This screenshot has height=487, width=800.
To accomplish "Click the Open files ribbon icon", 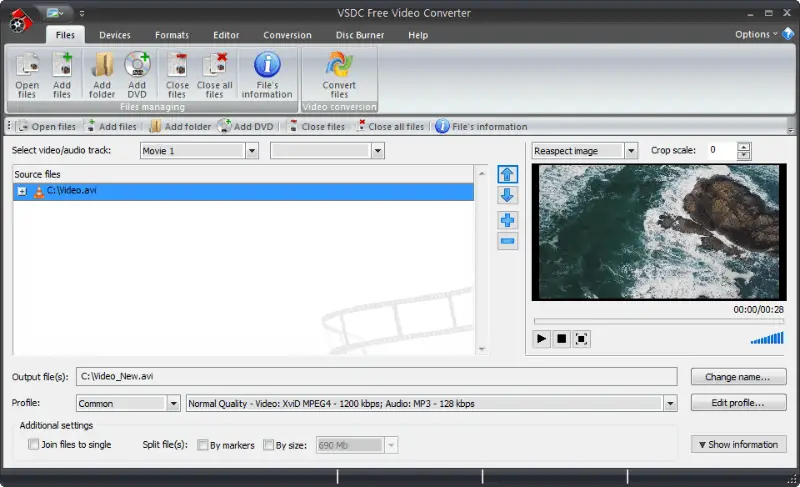I will [27, 75].
